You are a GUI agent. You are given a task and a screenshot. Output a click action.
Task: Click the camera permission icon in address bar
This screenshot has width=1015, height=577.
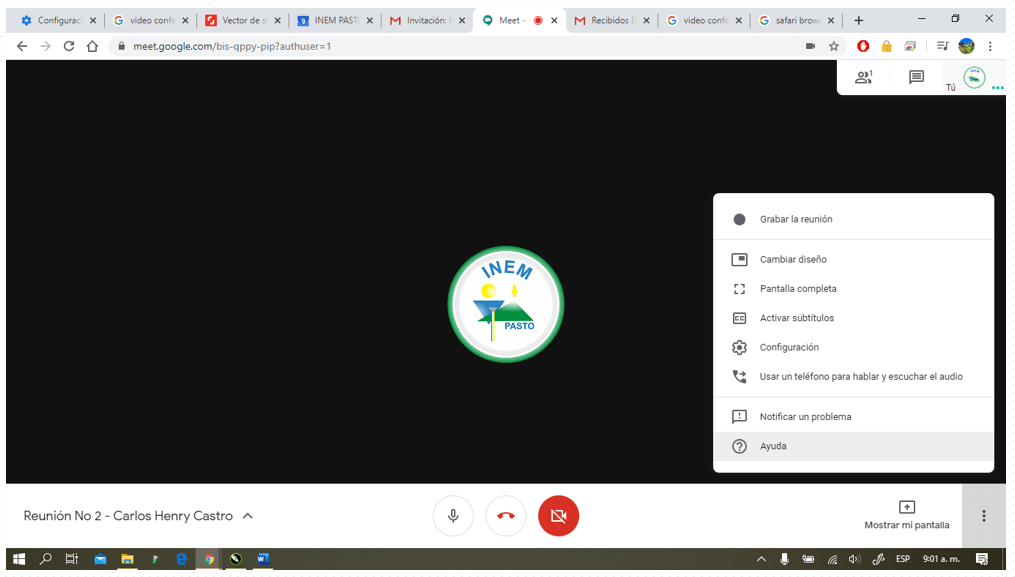810,46
